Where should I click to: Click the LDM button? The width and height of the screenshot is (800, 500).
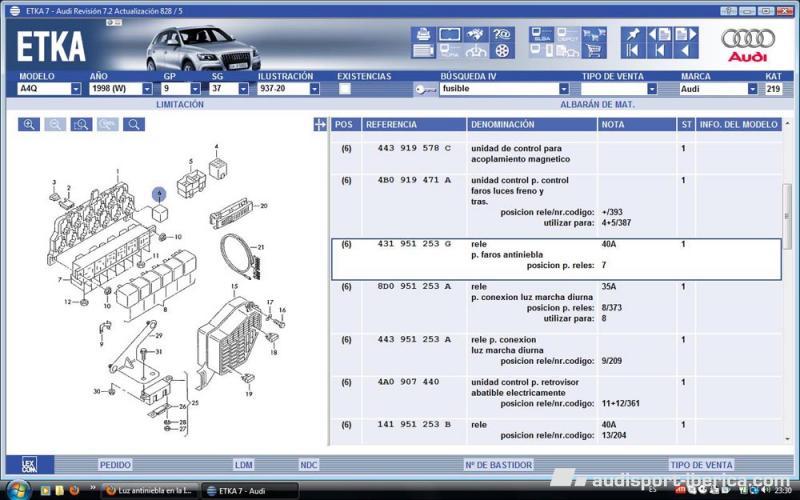click(244, 465)
